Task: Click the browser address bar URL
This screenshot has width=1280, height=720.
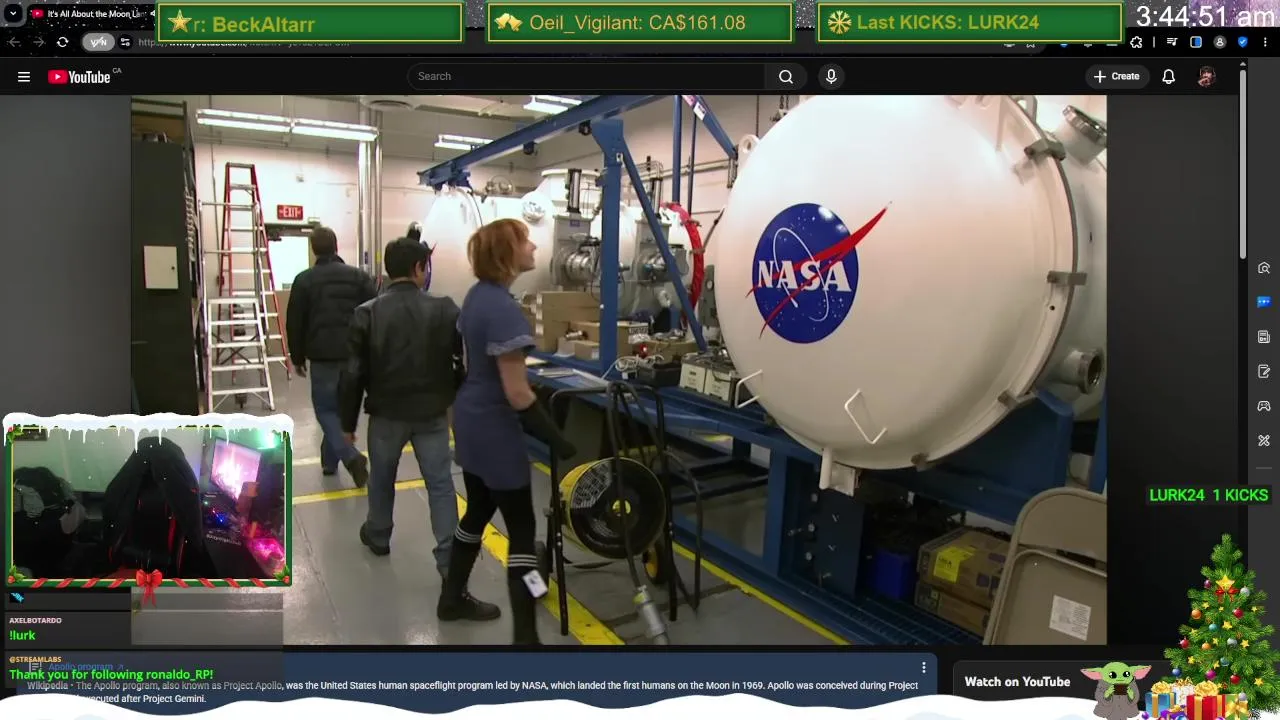Action: 245,42
